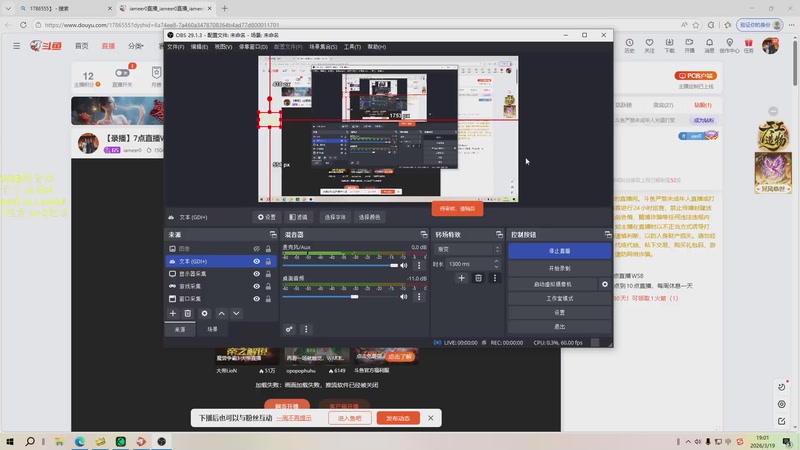Pop out the 控制按钮 dock panel
Screen dimensions: 800x450
pyautogui.click(x=608, y=234)
